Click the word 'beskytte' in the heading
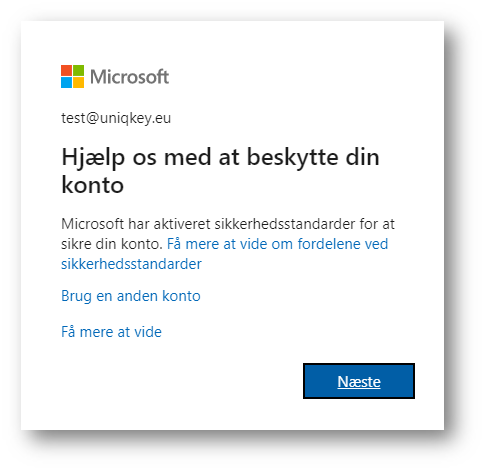Viewport: 486px width, 472px height. point(293,157)
